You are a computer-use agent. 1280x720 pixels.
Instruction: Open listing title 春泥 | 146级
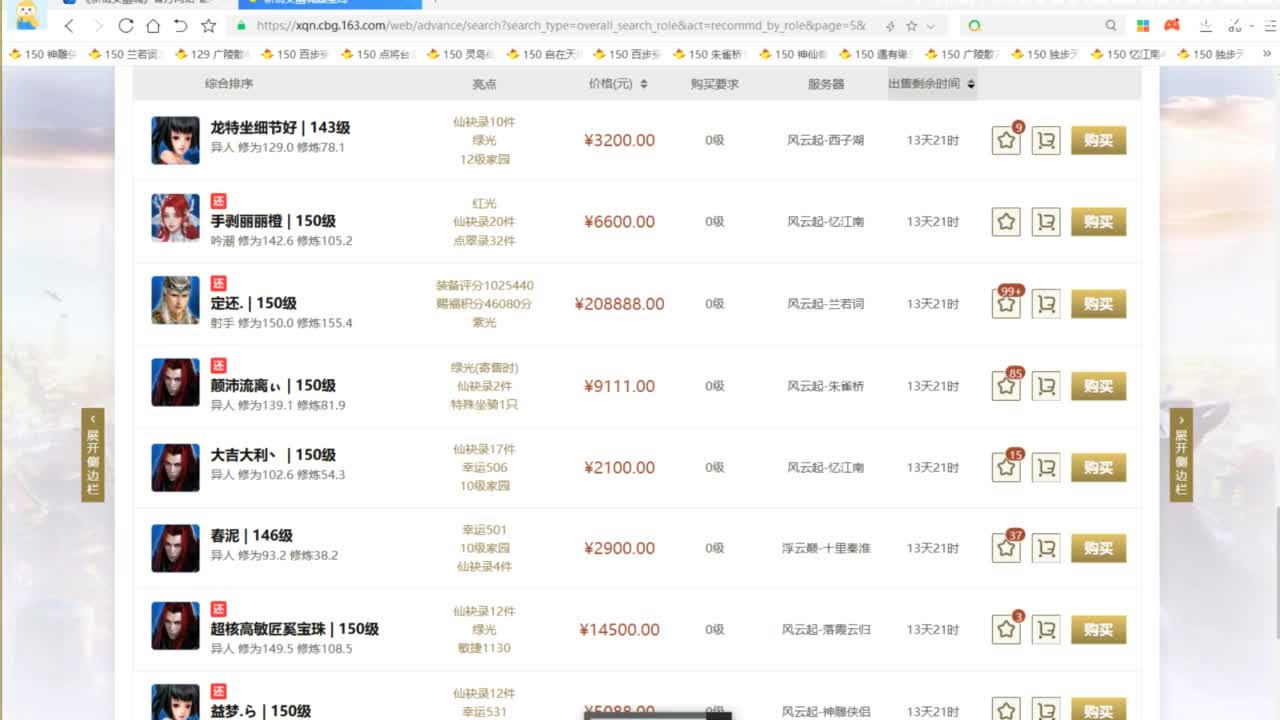coord(251,535)
